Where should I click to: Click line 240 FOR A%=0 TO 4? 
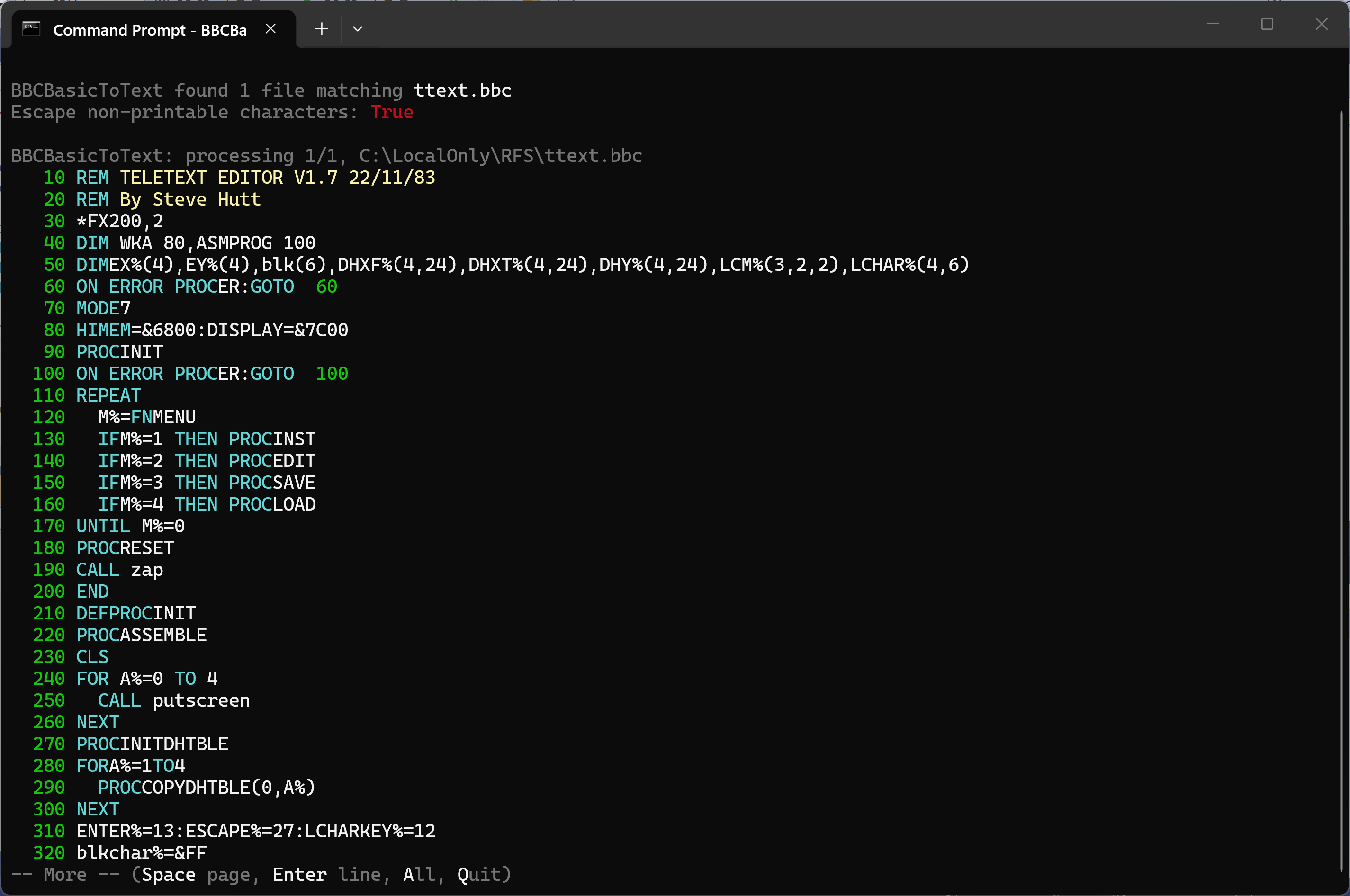tap(125, 678)
